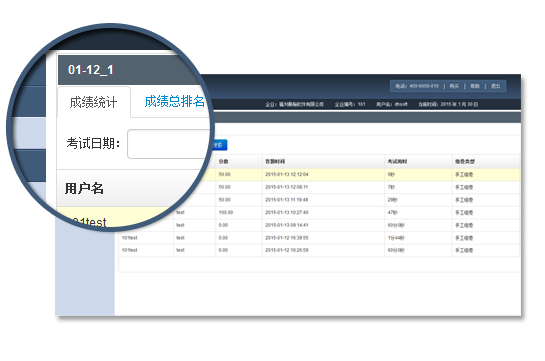Click the 用户名: dhsoft header text
The image size is (545, 361).
392,104
